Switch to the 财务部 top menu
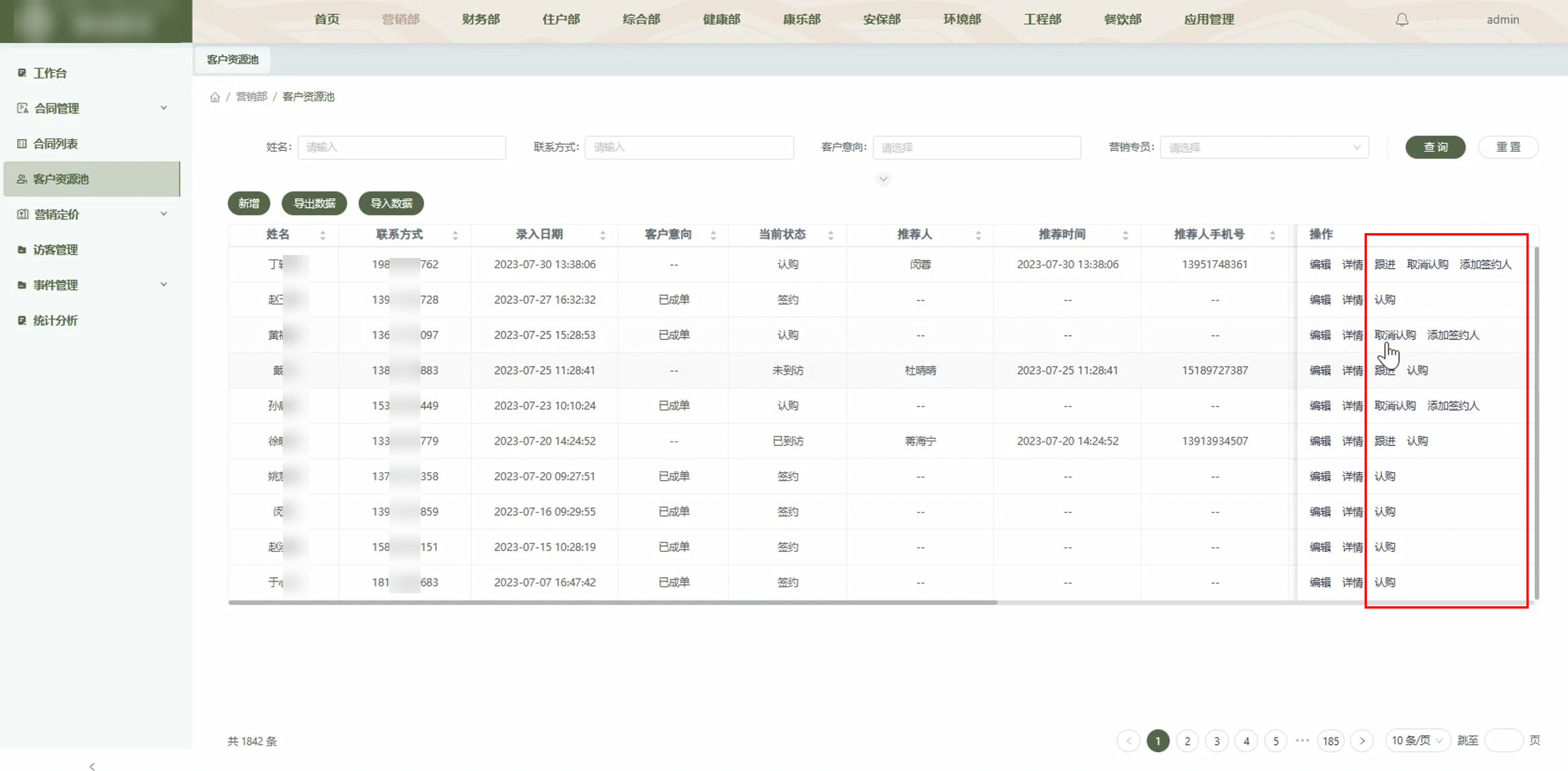Viewport: 1568px width, 771px height. click(481, 20)
